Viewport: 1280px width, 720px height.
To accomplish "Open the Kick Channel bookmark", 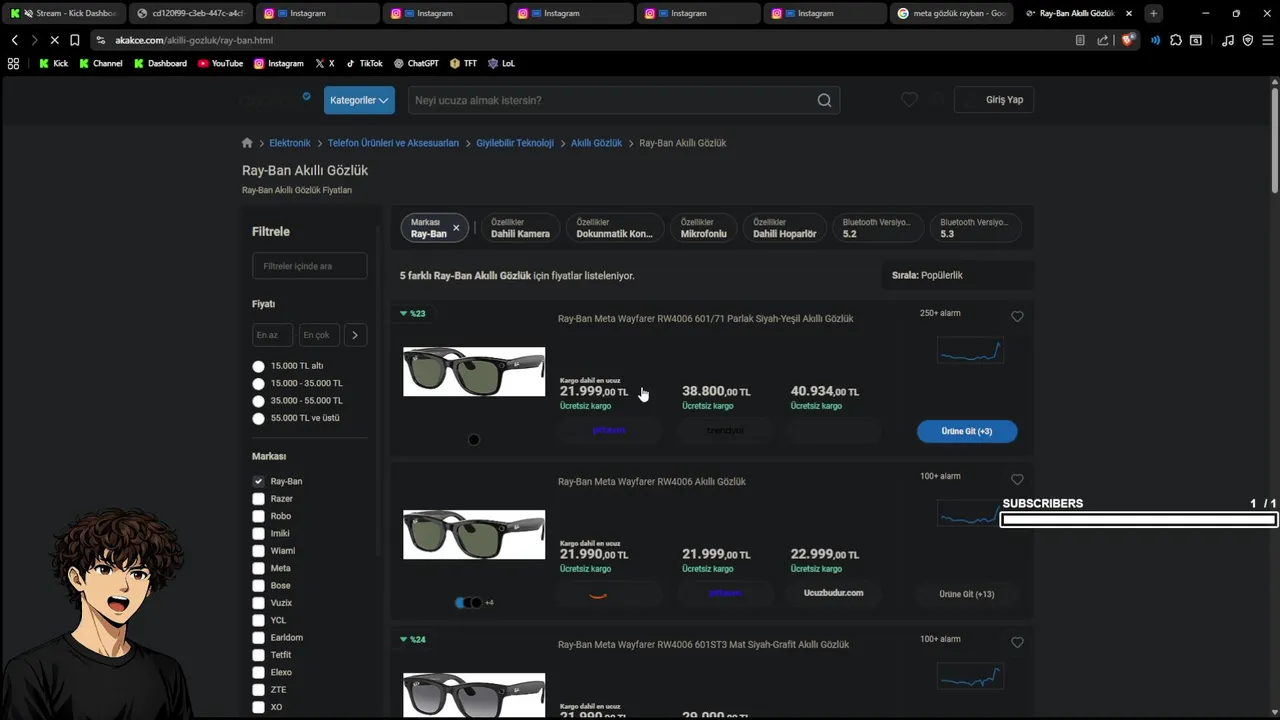I will point(100,63).
